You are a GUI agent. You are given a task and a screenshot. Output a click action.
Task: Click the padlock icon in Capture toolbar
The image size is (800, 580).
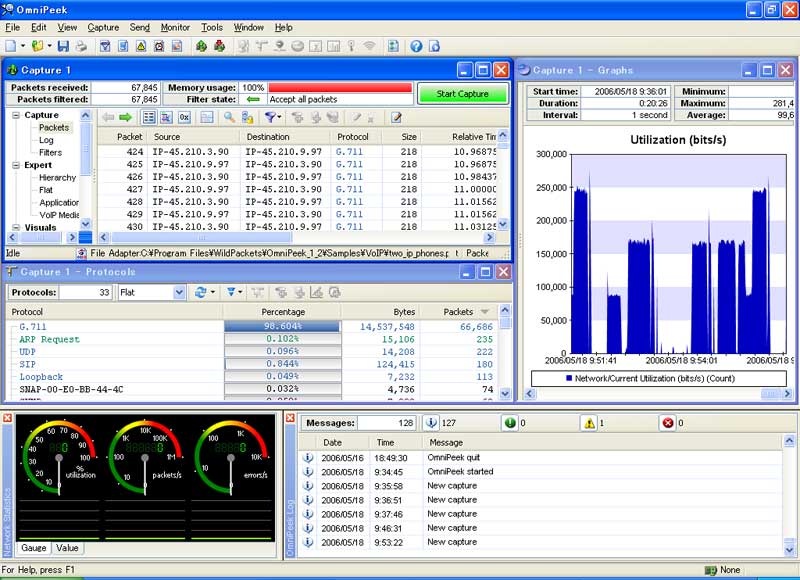[247, 118]
